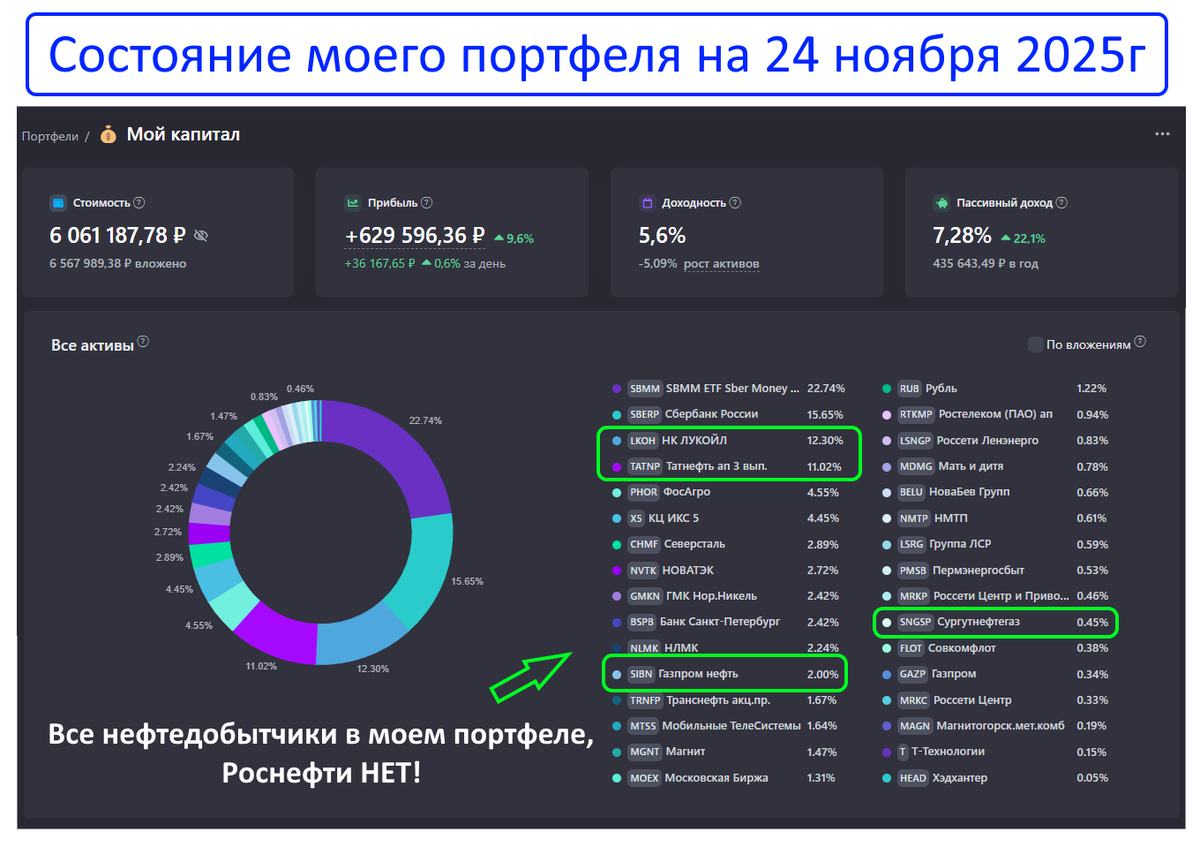Open the Мобильные ТелеСистемы asset row
1200x847 pixels.
726,726
